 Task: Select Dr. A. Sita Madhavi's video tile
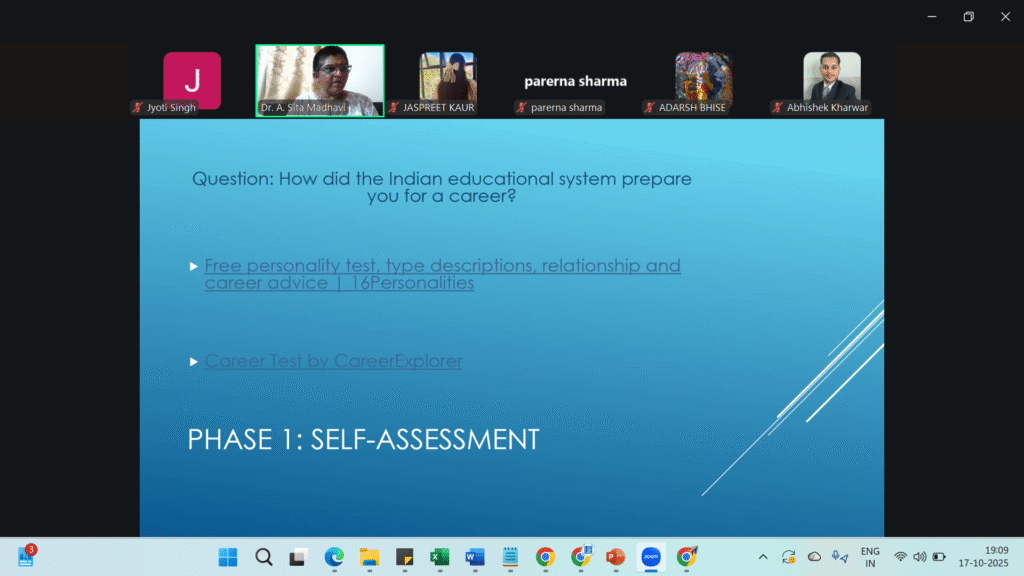coord(320,80)
